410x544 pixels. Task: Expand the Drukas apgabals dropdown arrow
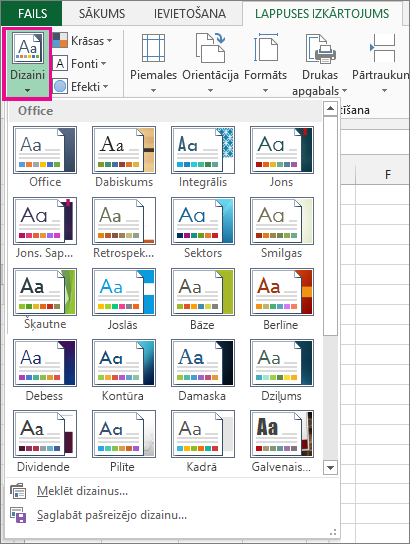[x=344, y=91]
